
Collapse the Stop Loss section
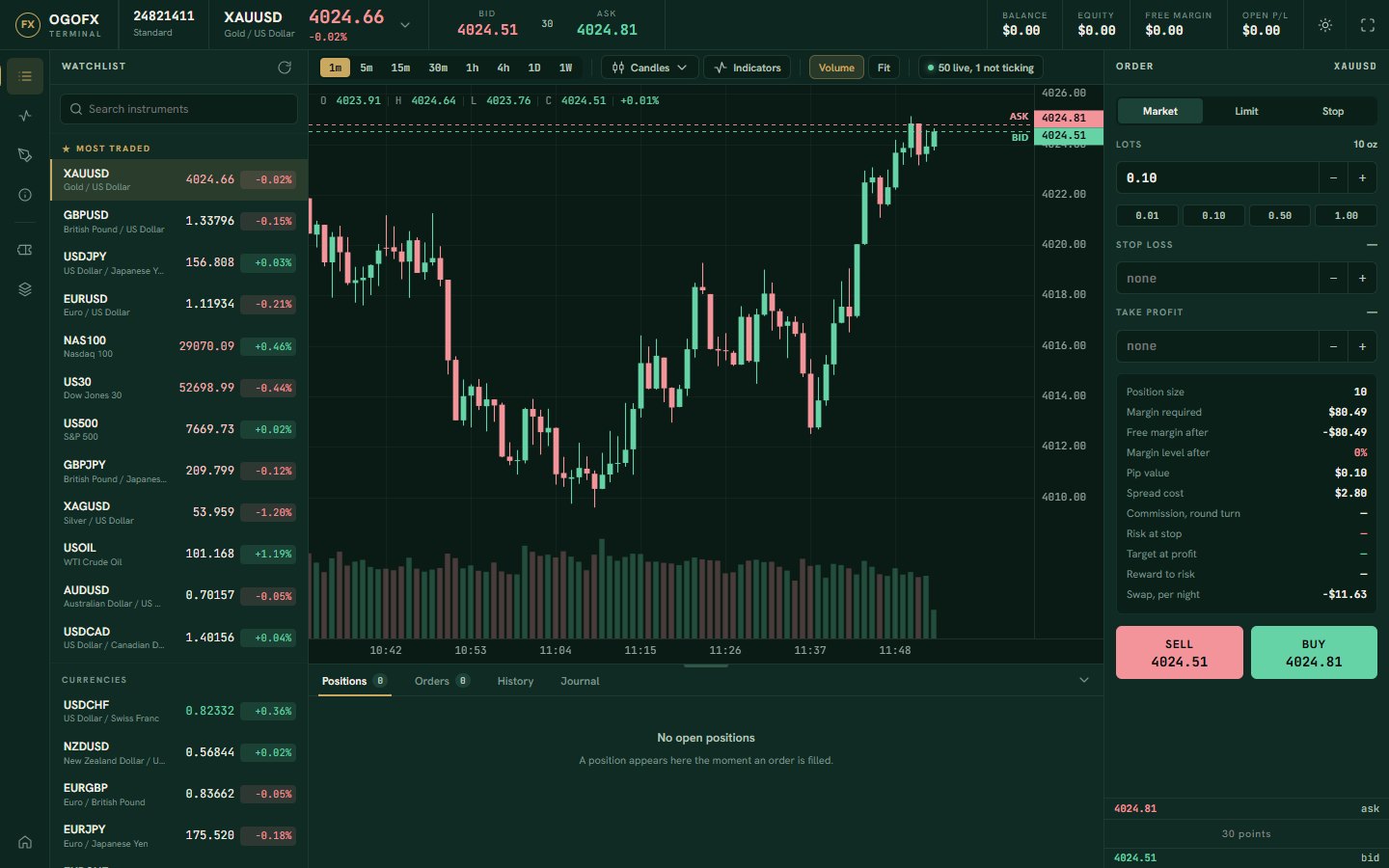(x=1372, y=245)
